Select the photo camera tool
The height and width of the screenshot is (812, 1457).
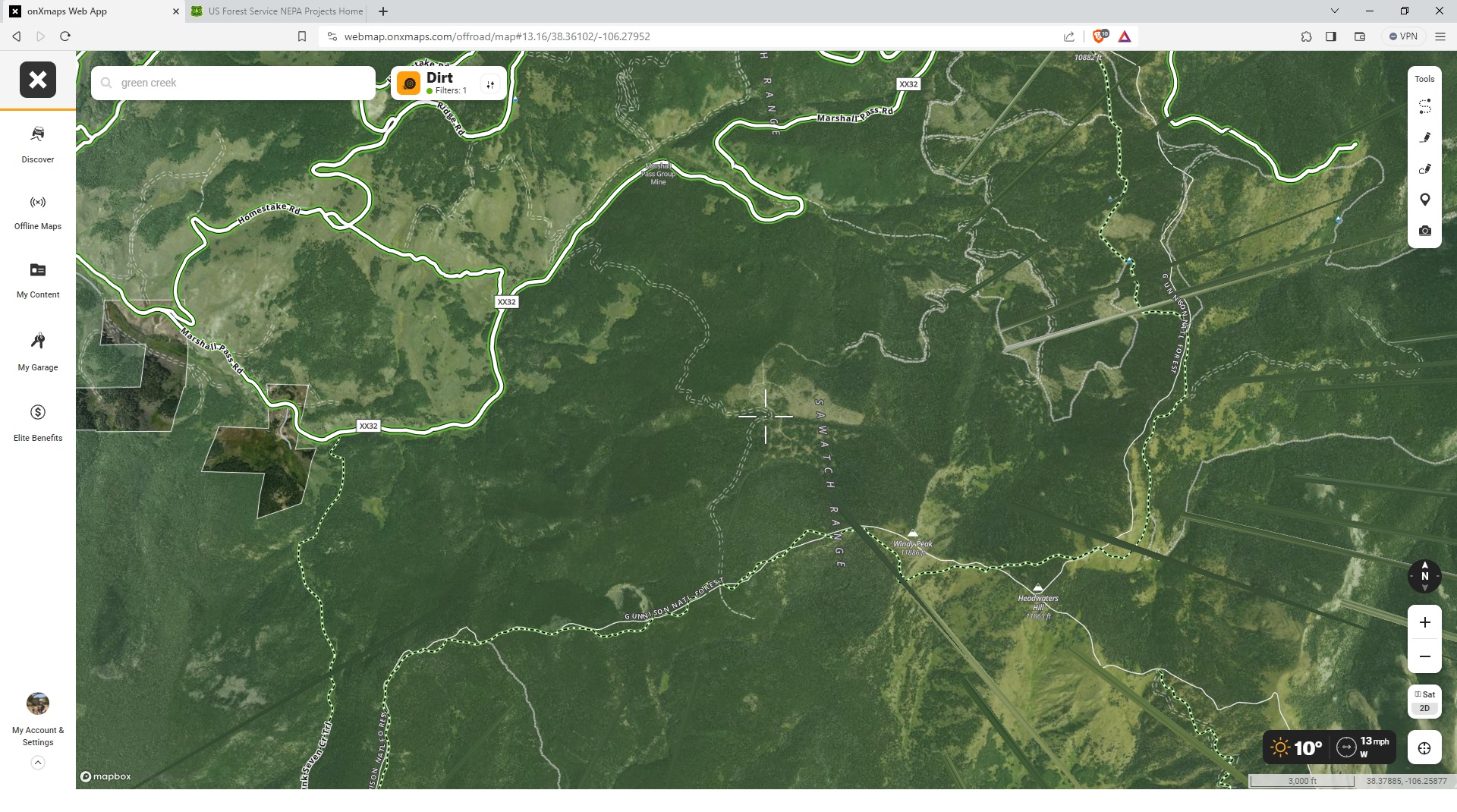pos(1425,231)
